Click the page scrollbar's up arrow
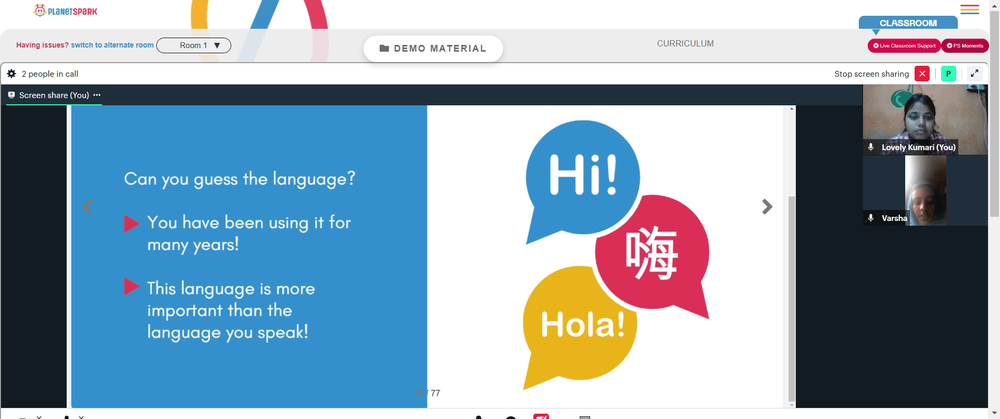The height and width of the screenshot is (419, 1000). click(x=994, y=5)
